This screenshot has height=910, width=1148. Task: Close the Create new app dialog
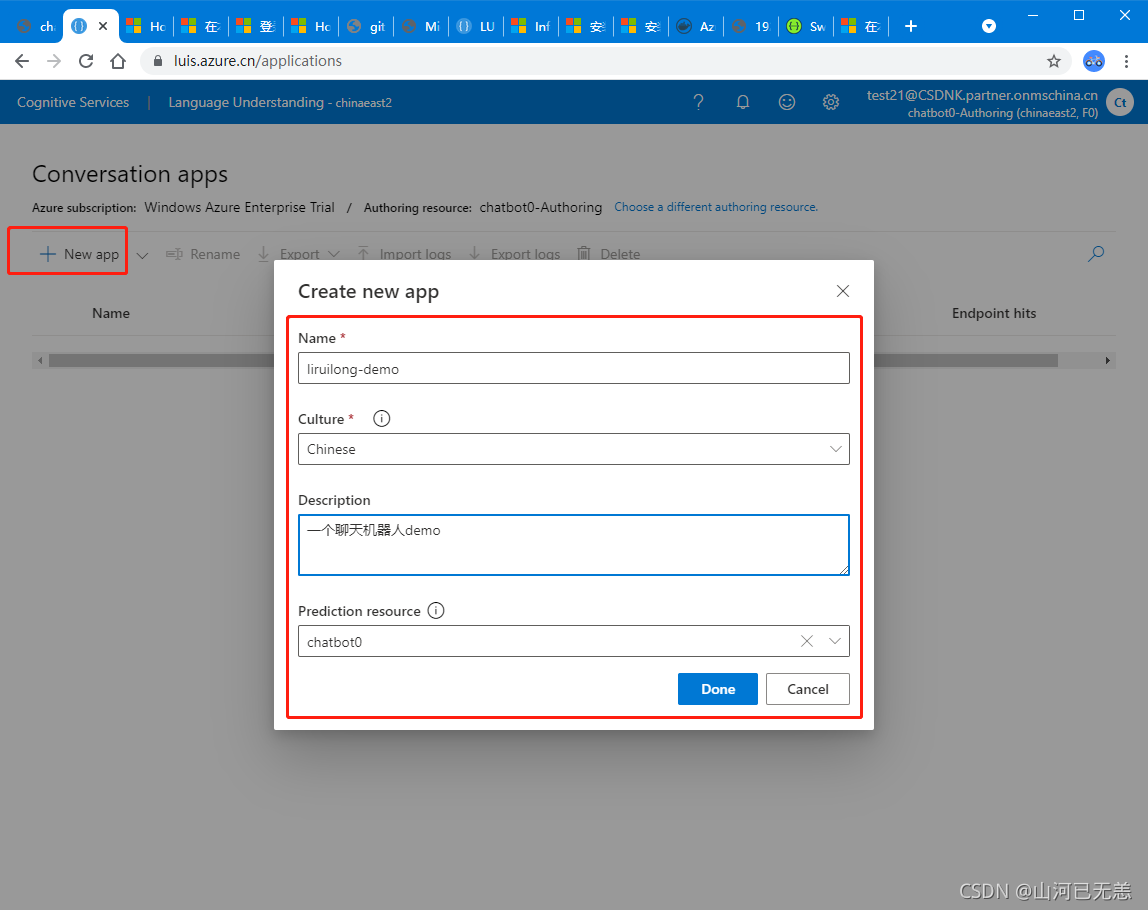[x=843, y=291]
